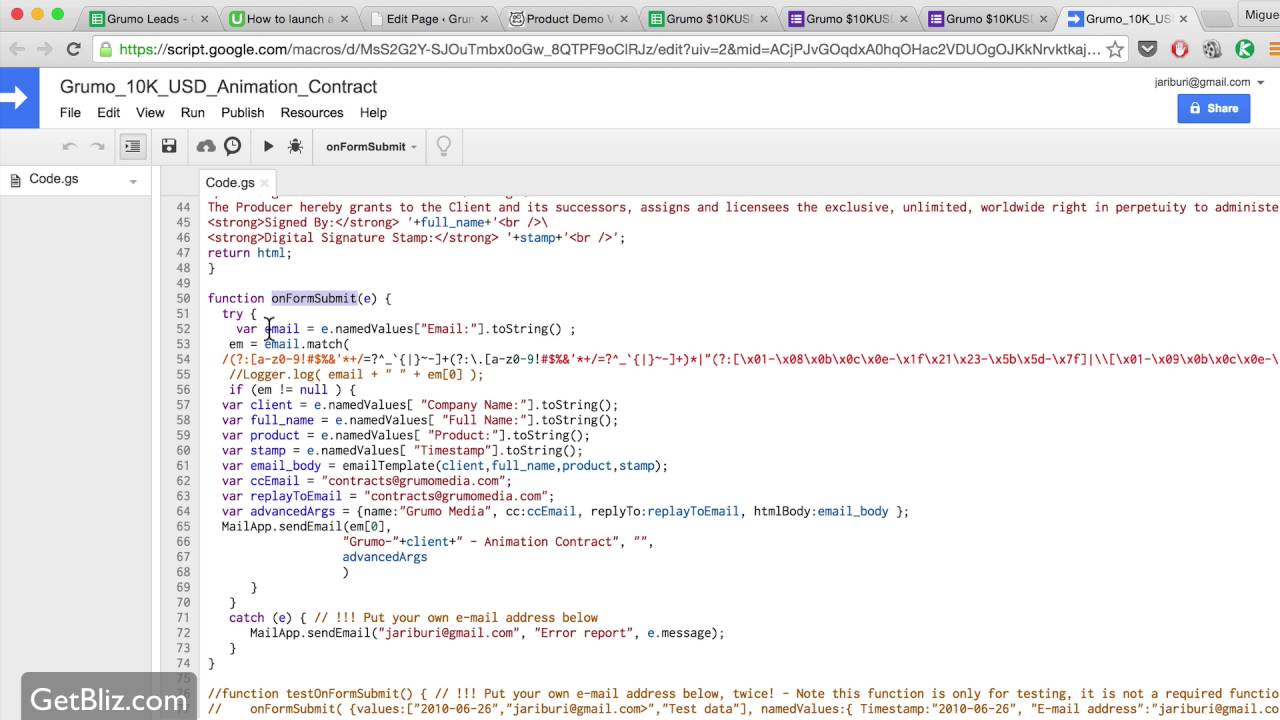The height and width of the screenshot is (720, 1280).
Task: Open the Help menu
Action: pyautogui.click(x=373, y=113)
